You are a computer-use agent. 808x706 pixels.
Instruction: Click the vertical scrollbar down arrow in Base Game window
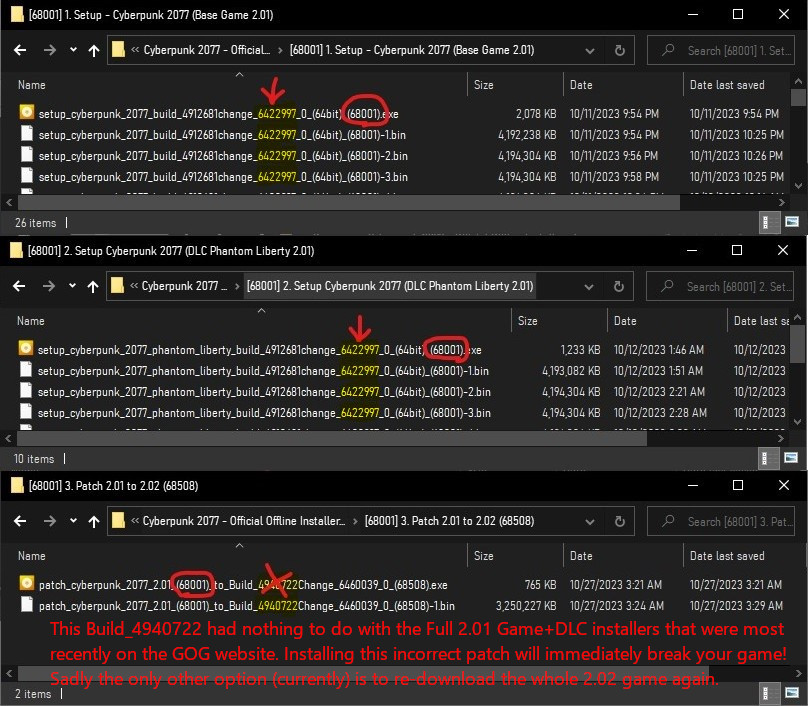[x=798, y=186]
